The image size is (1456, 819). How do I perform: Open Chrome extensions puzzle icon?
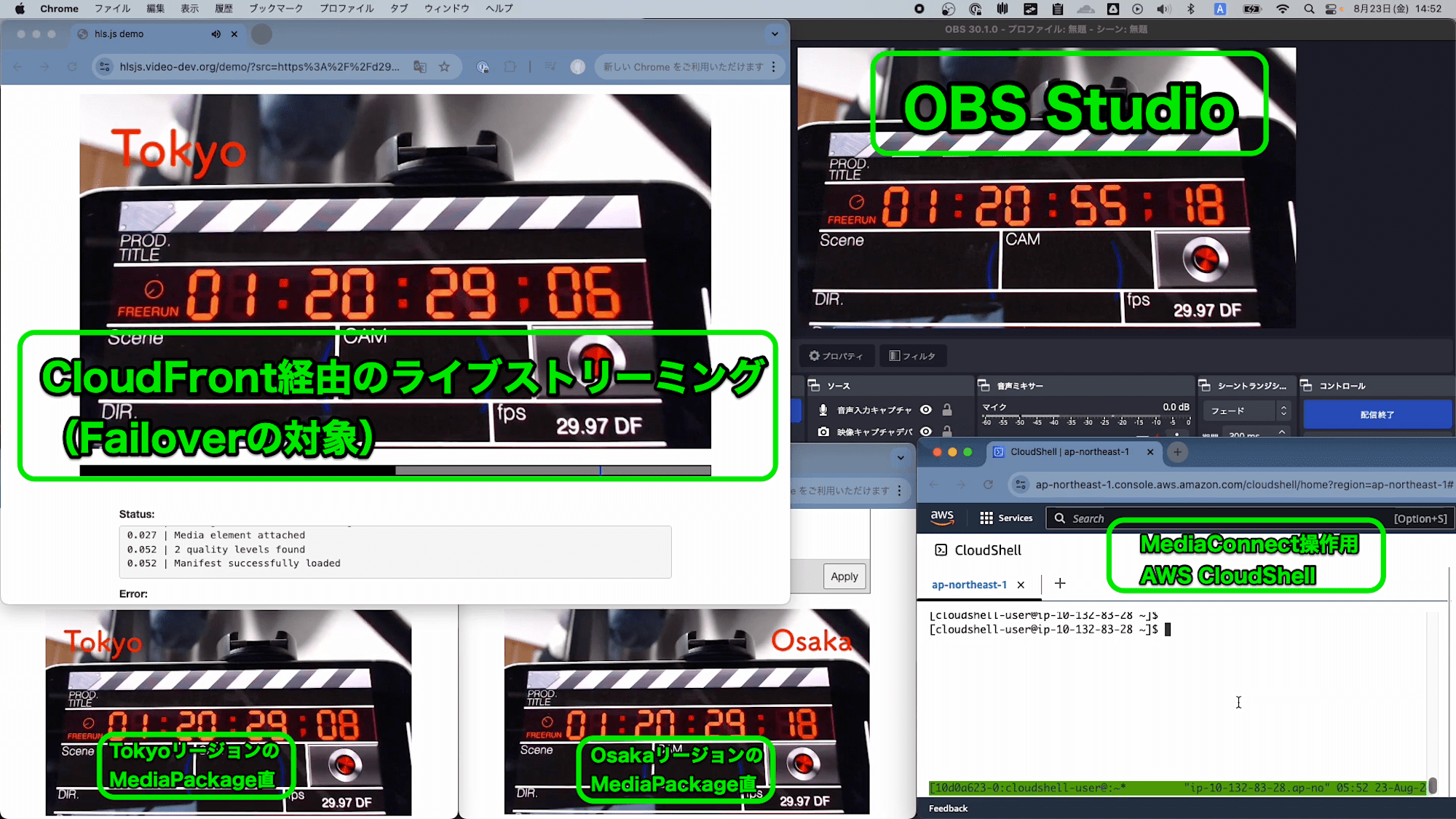pos(510,67)
